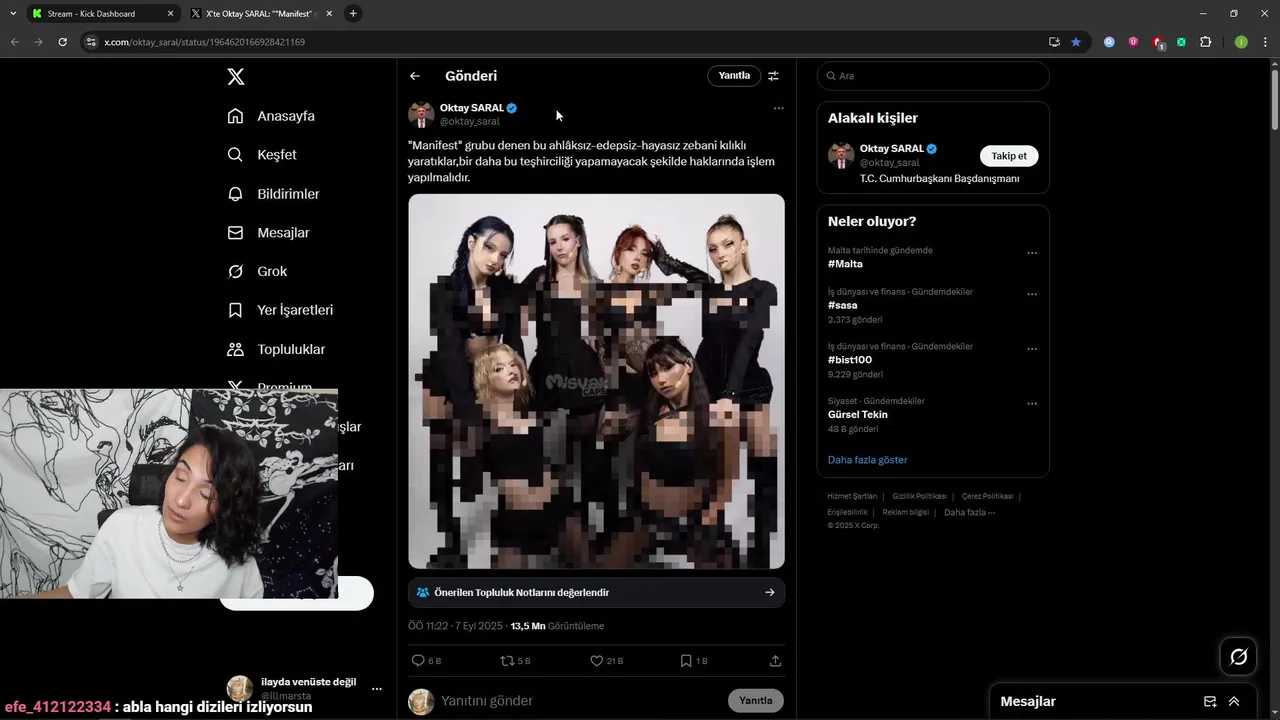Screen dimensions: 1280x720
Task: Close the Kick Dashboard tab
Action: tap(170, 14)
